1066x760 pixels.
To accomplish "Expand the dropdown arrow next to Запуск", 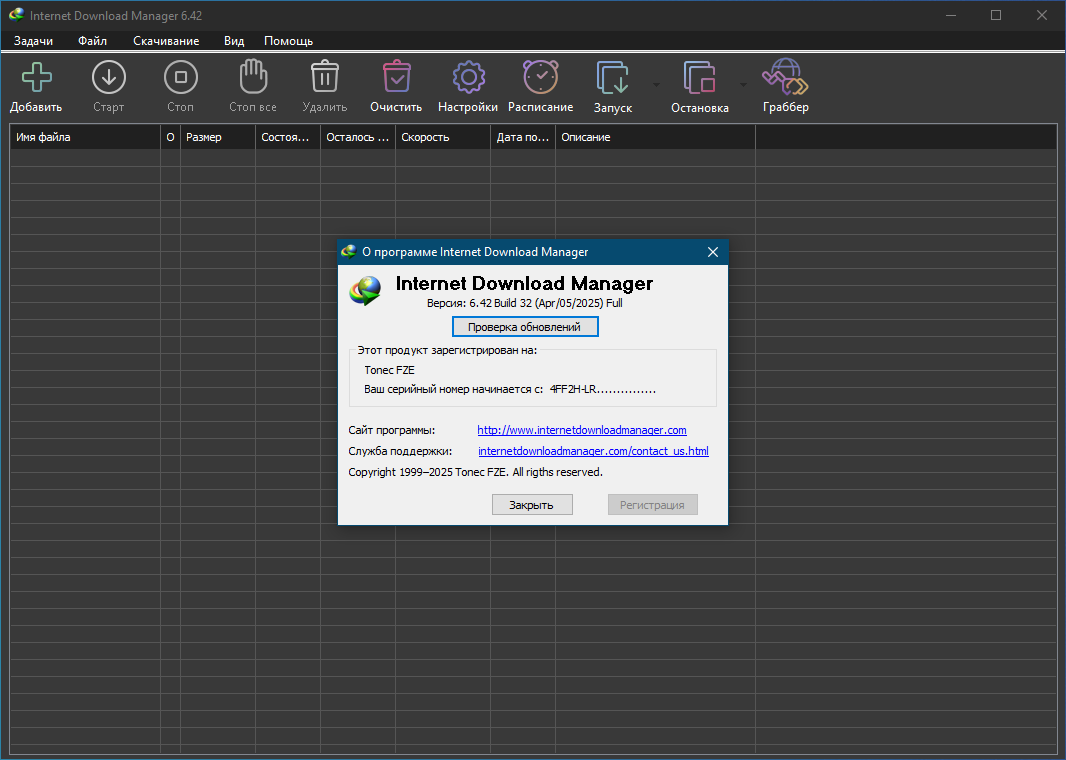I will coord(656,85).
